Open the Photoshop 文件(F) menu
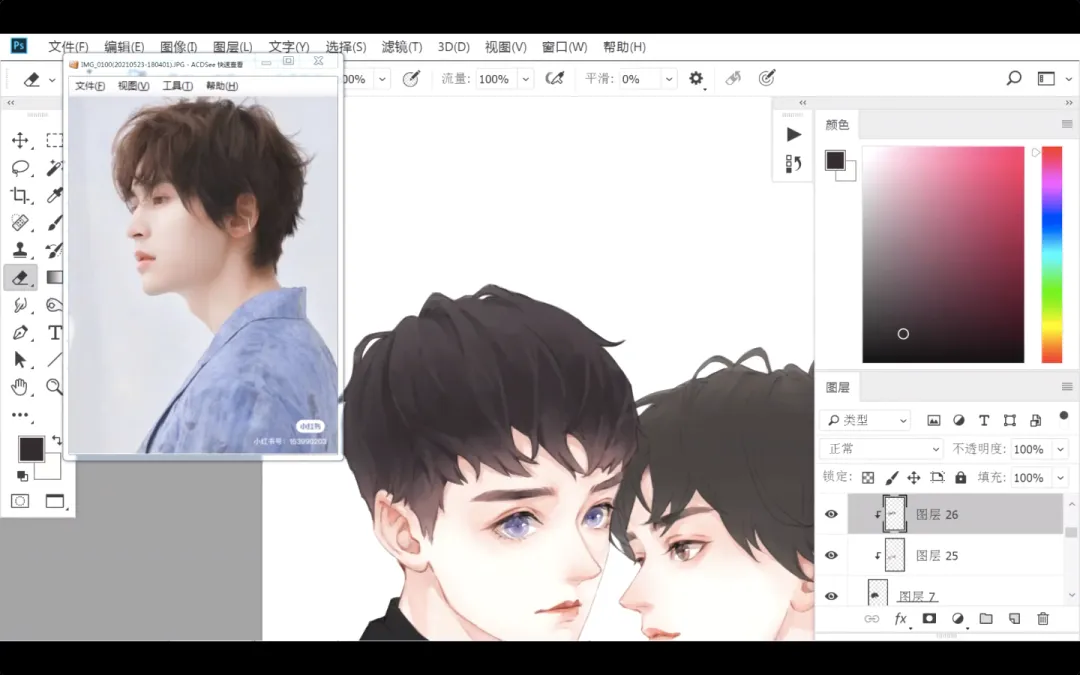1080x675 pixels. [x=68, y=47]
